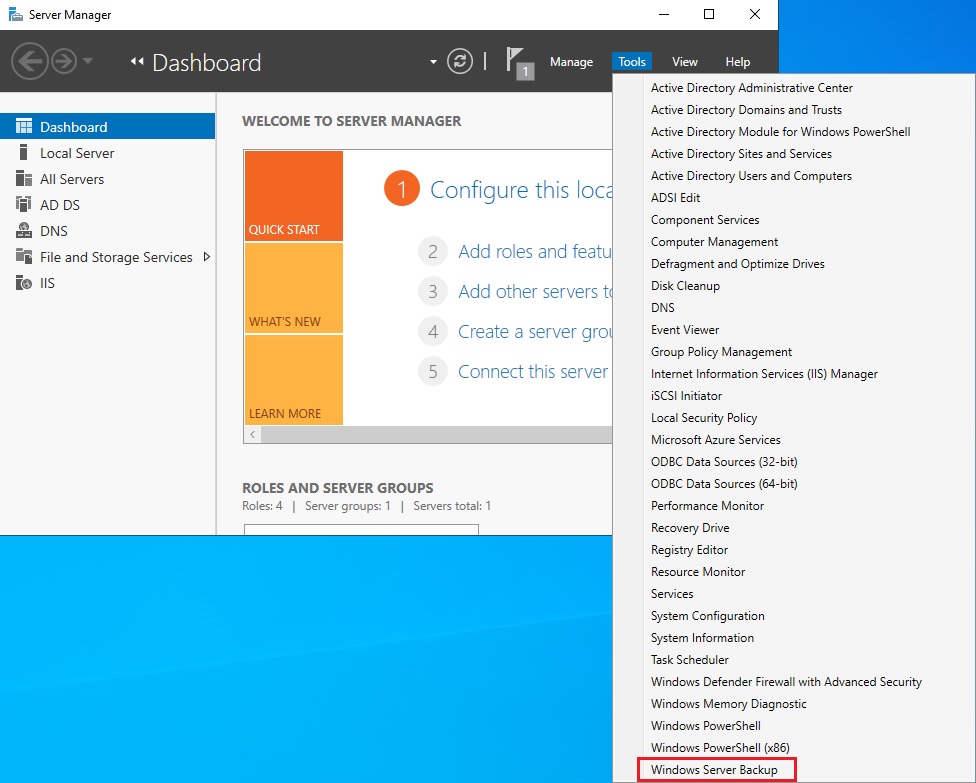The width and height of the screenshot is (976, 783).
Task: Select Windows Server Backup from Tools menu
Action: tap(714, 770)
